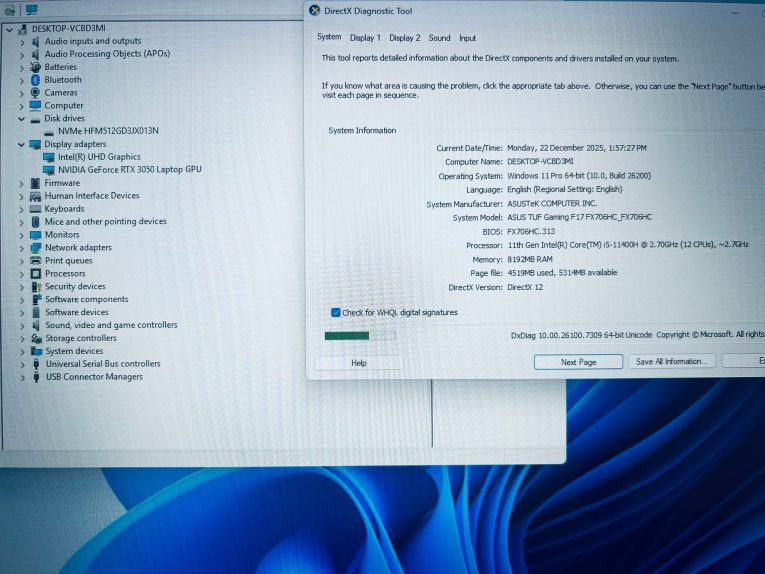The image size is (765, 574).
Task: Collapse the DESKTOP-VCBD3MI root node
Action: pyautogui.click(x=9, y=29)
